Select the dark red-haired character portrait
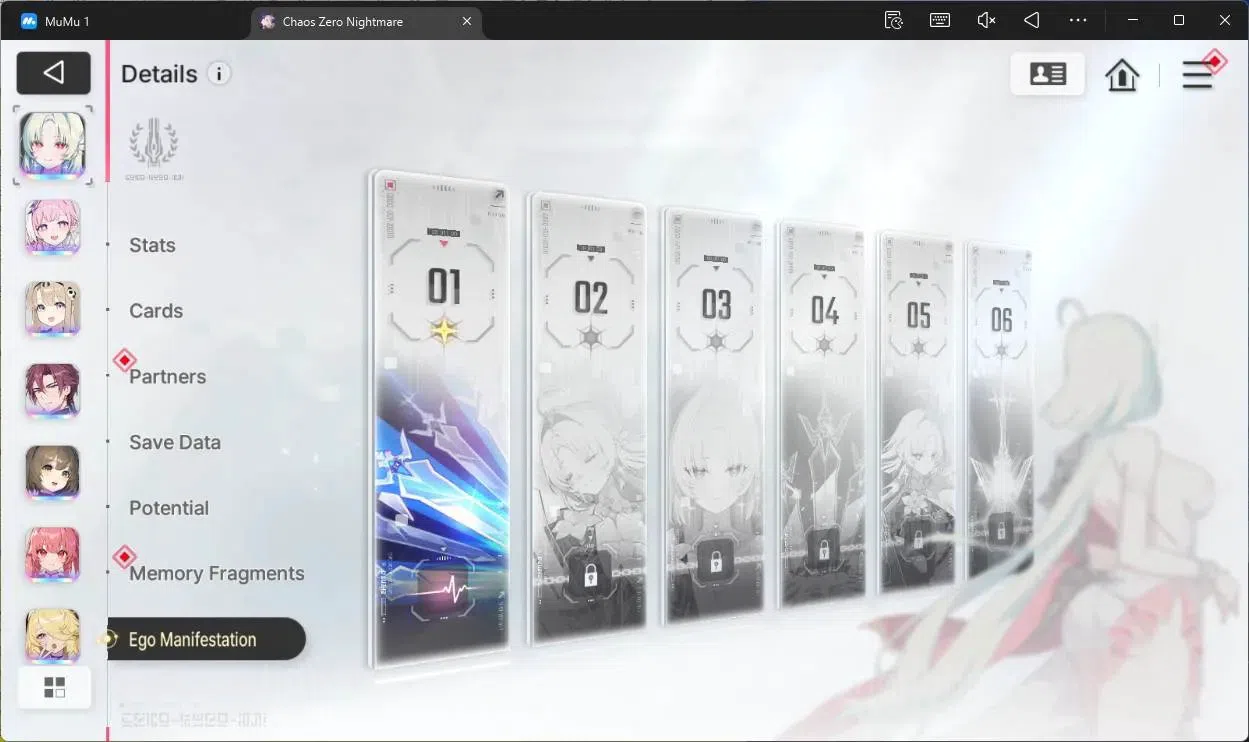 (53, 391)
